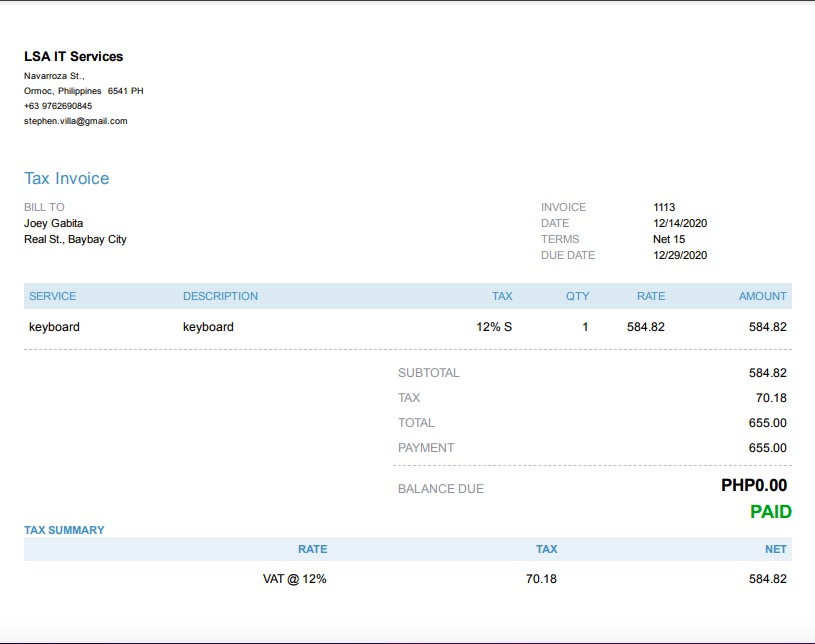The width and height of the screenshot is (815, 644).
Task: Click the TAX SUMMARY heading
Action: pos(64,530)
